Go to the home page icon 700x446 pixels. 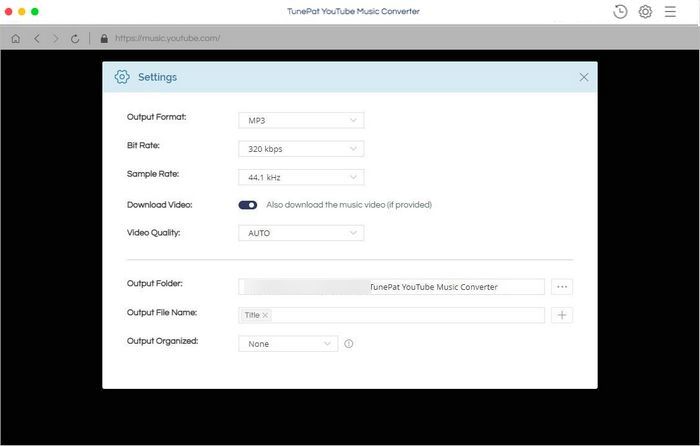[16, 38]
